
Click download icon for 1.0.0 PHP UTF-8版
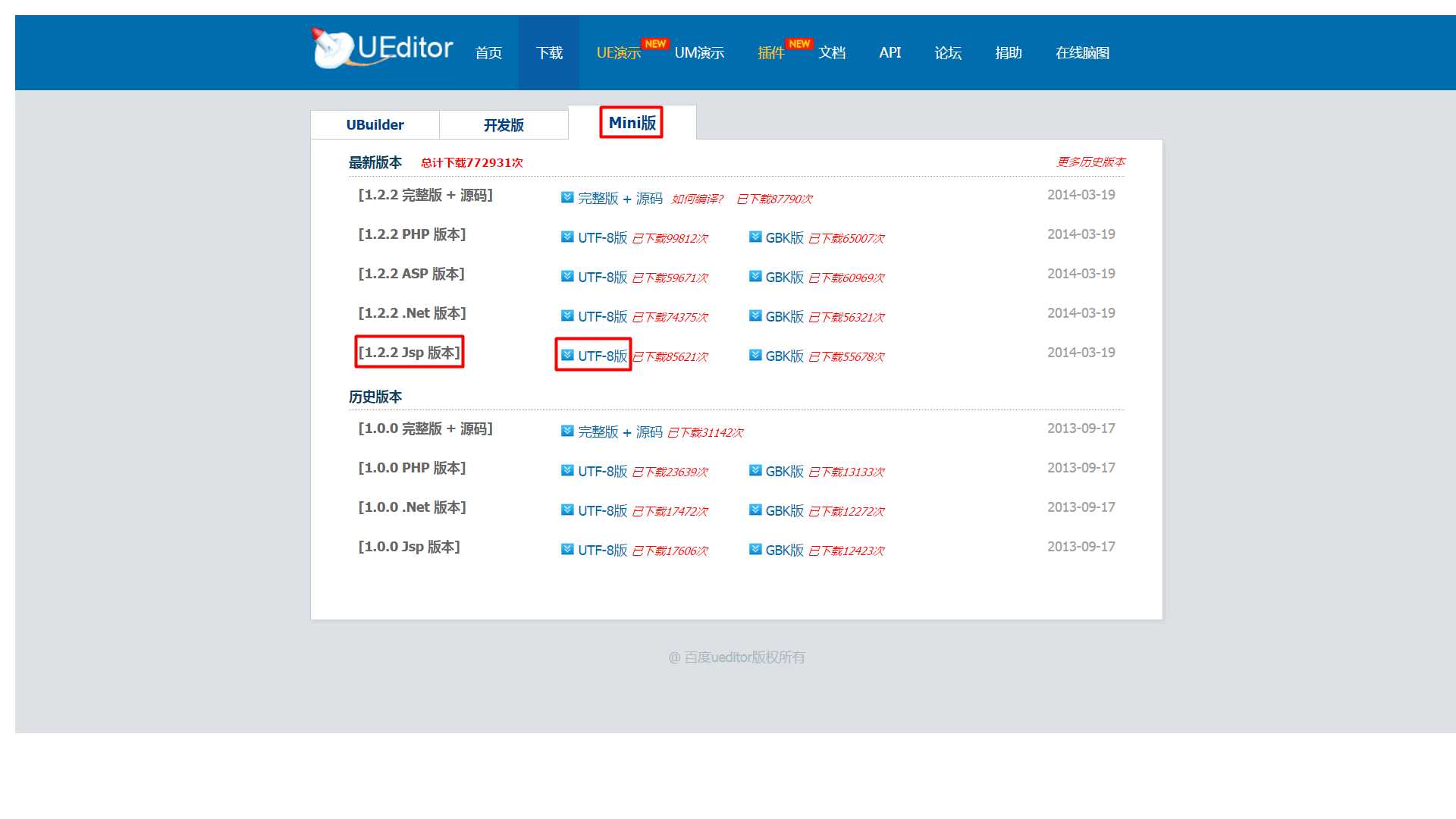click(567, 470)
